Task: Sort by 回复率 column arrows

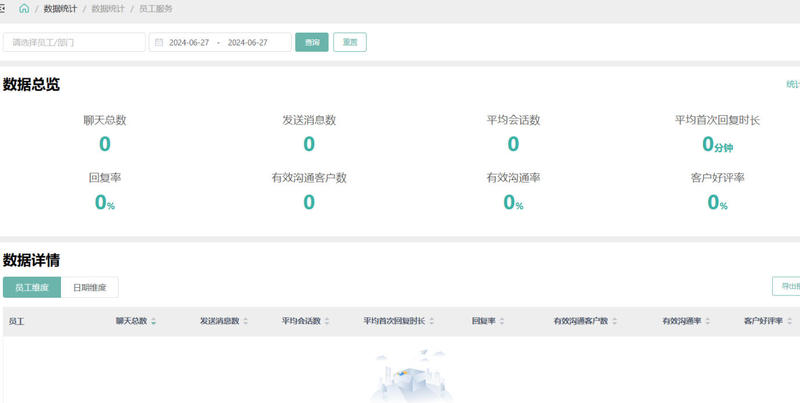Action: coord(502,321)
